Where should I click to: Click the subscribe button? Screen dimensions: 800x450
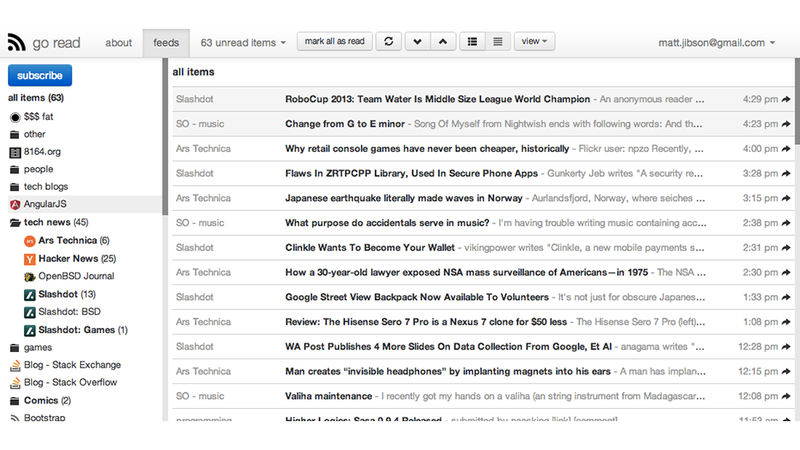point(40,76)
